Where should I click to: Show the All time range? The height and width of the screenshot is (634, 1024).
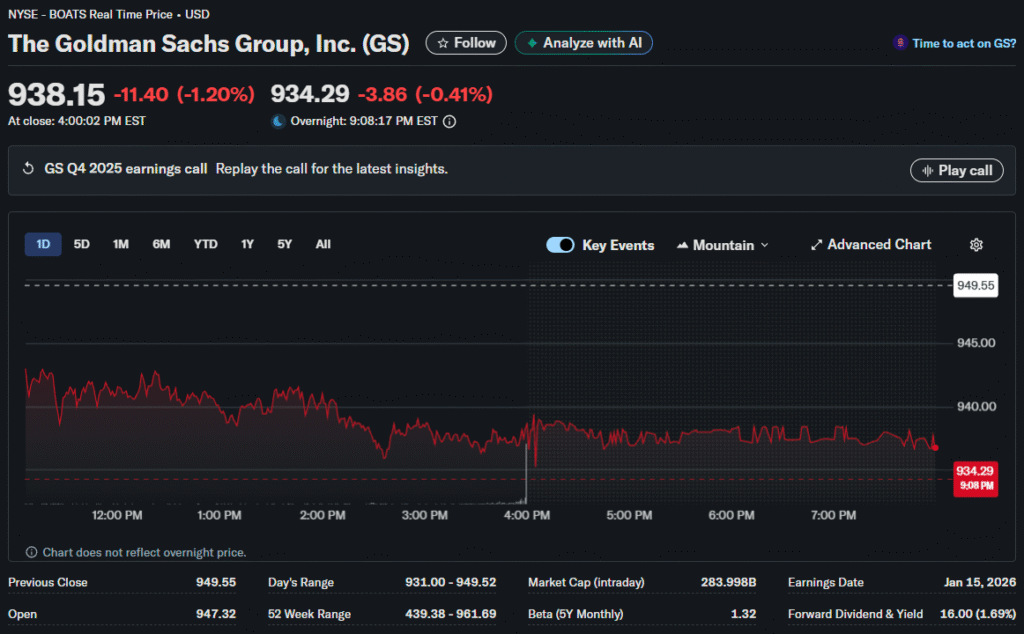click(323, 244)
